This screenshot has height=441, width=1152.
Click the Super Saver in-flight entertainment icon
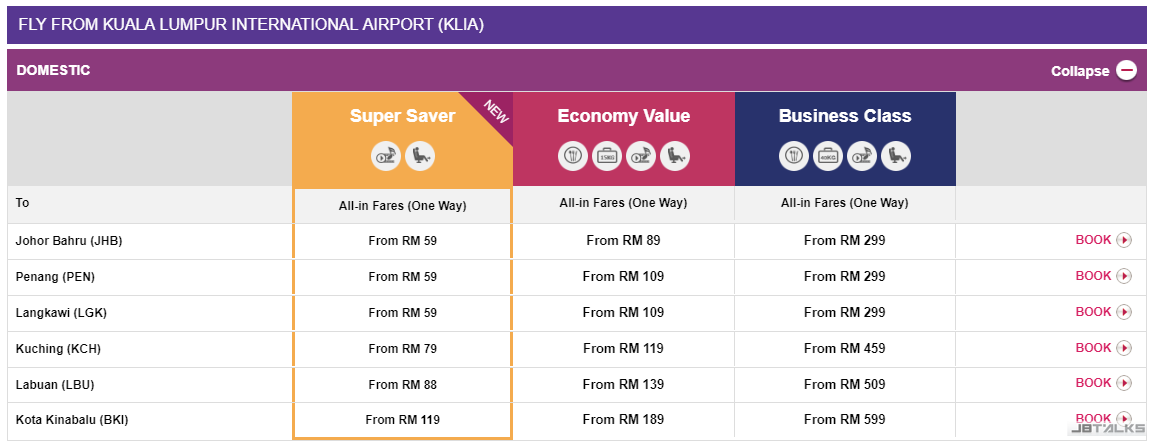pyautogui.click(x=387, y=155)
